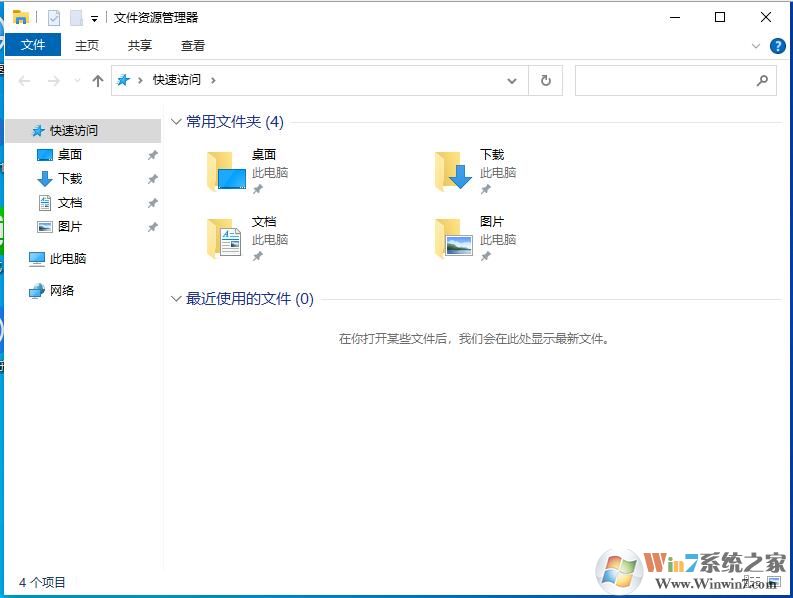The width and height of the screenshot is (793, 598).
Task: Click the pin icon beside sidebar 桌面
Action: (x=152, y=155)
